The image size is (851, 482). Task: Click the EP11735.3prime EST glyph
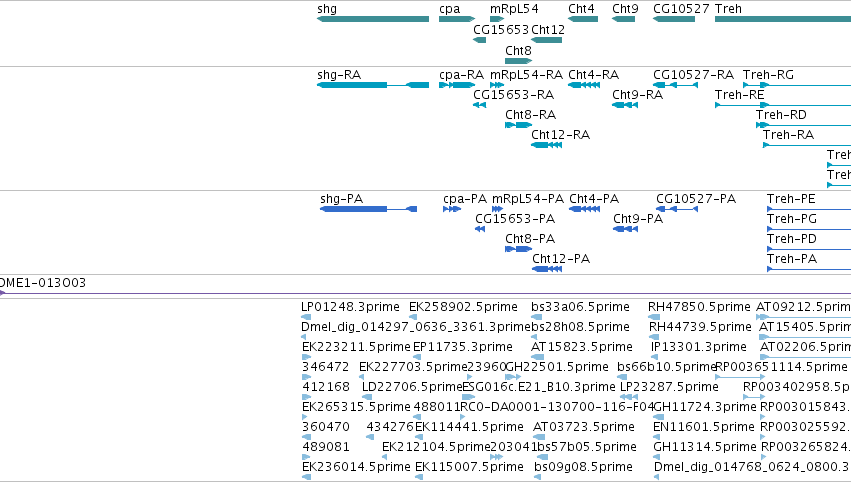pos(417,357)
